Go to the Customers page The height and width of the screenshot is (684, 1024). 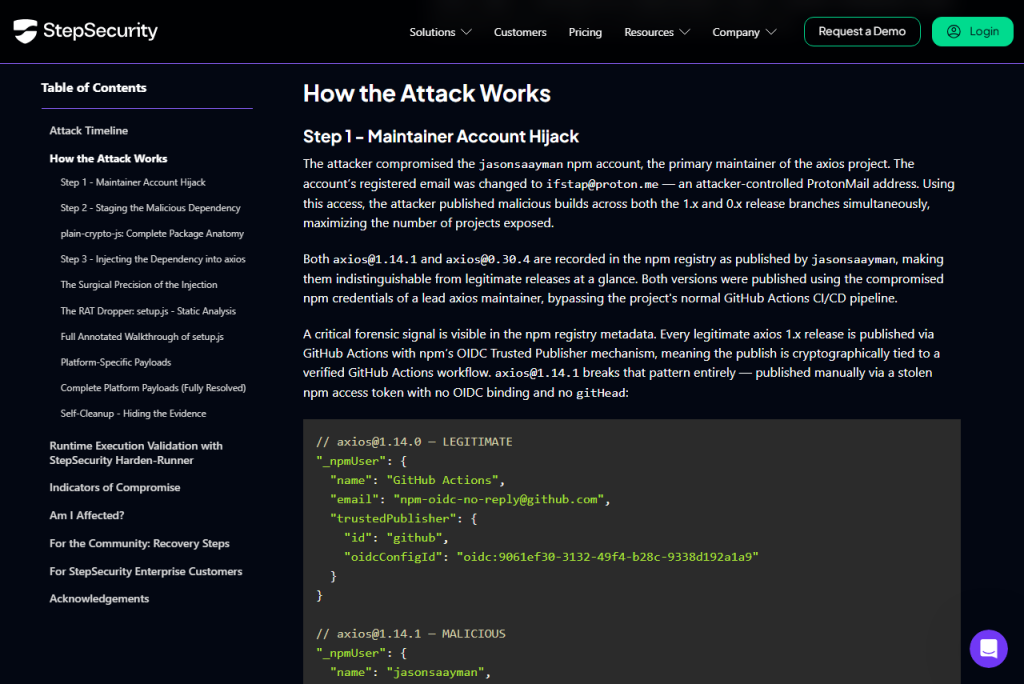tap(520, 32)
